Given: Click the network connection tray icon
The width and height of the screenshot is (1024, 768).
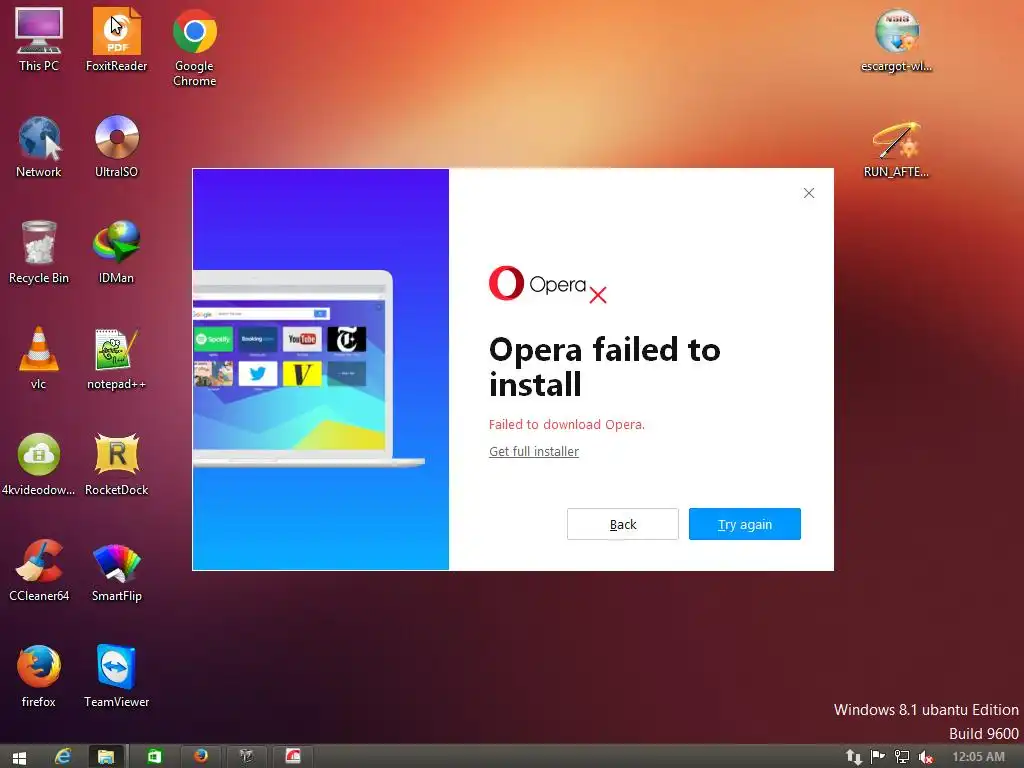Looking at the screenshot, I should pos(902,757).
